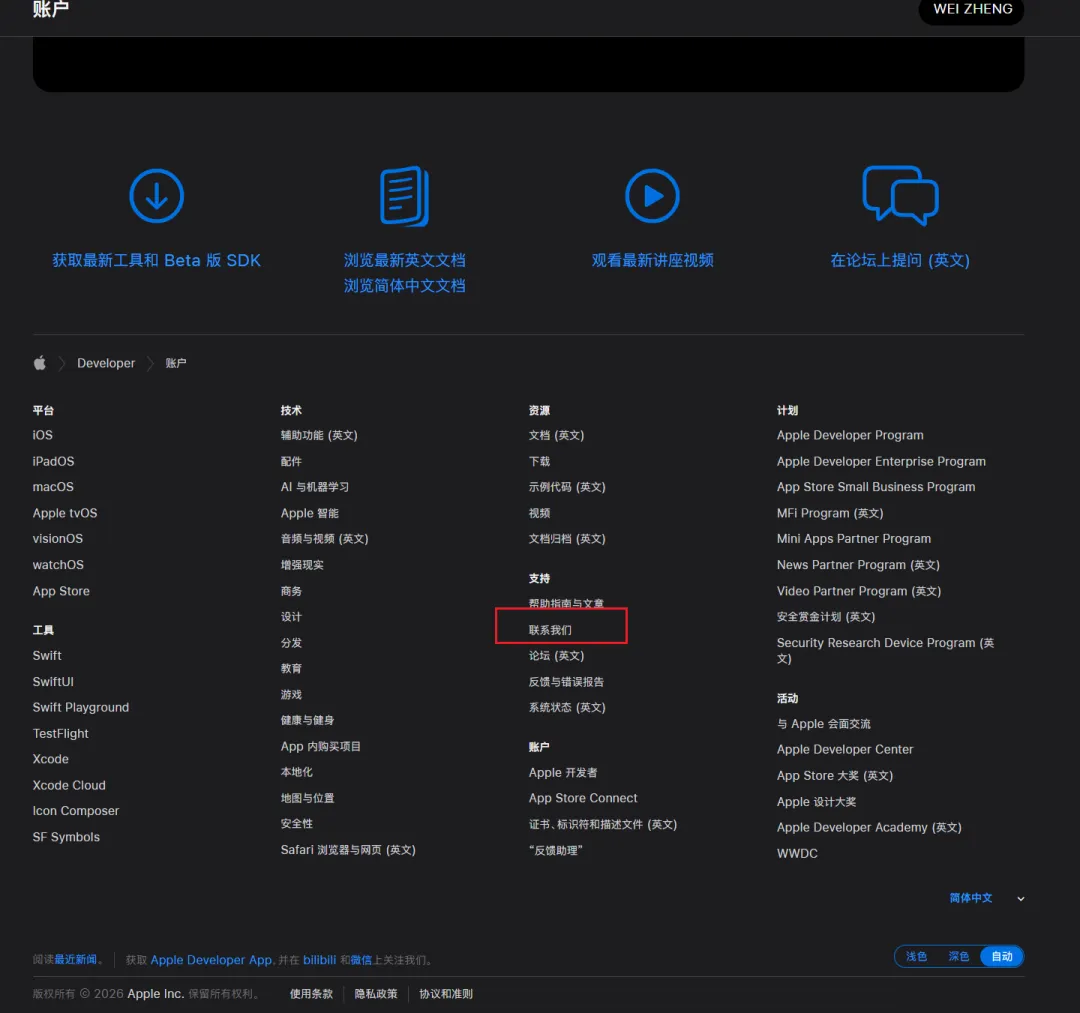1080x1013 pixels.
Task: Open 在论坛上提问 (英文) link
Action: (900, 260)
